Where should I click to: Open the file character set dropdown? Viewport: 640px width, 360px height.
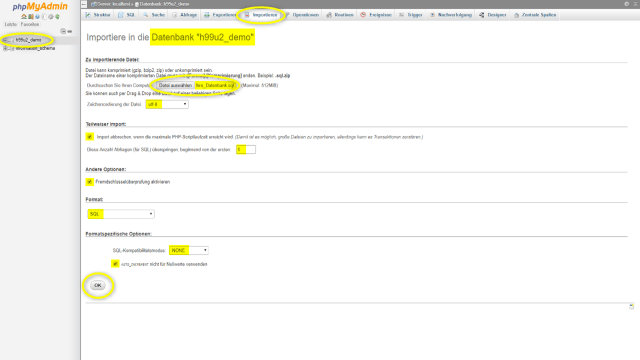coord(167,104)
